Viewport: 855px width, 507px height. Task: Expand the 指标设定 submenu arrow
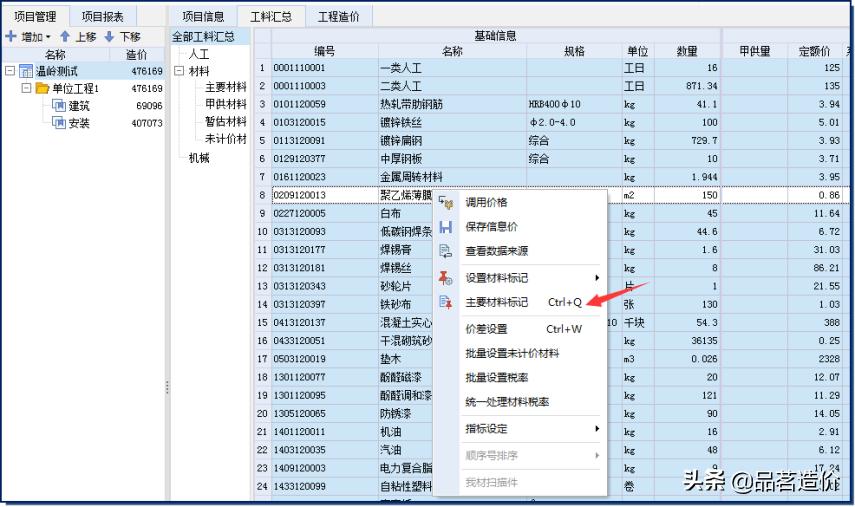(597, 429)
